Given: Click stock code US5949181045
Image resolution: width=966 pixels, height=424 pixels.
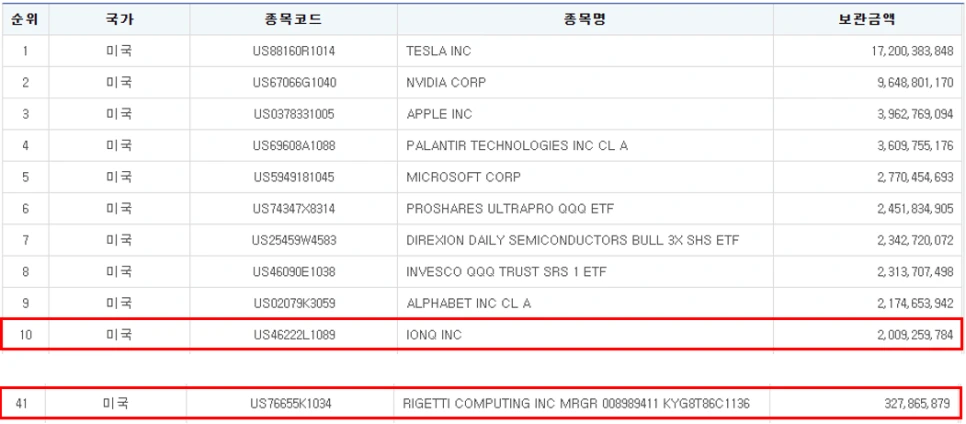Looking at the screenshot, I should point(294,177).
